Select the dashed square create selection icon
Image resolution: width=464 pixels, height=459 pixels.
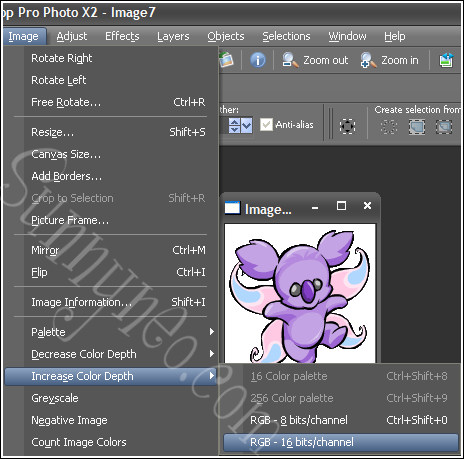point(389,127)
